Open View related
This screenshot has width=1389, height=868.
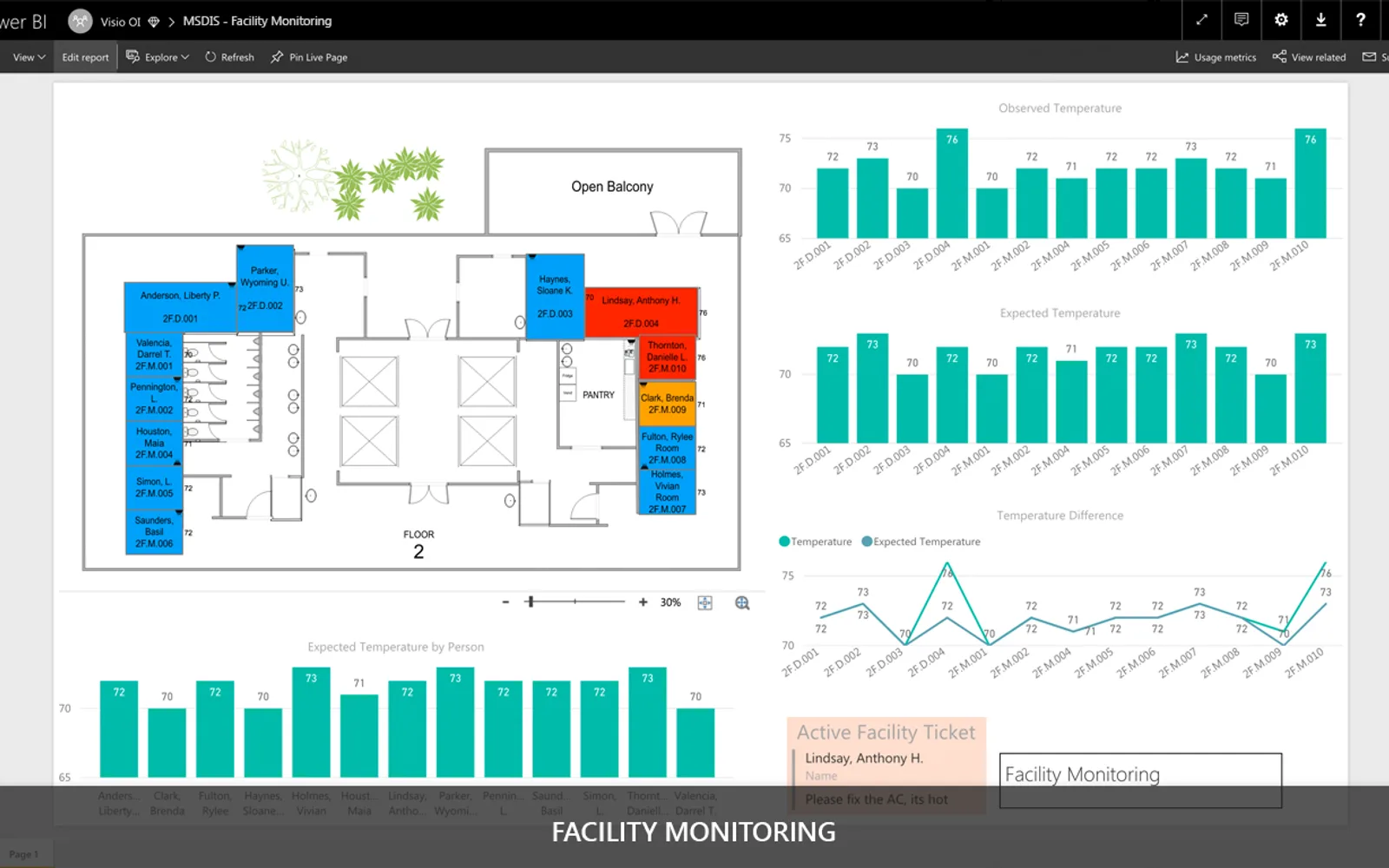pos(1309,57)
